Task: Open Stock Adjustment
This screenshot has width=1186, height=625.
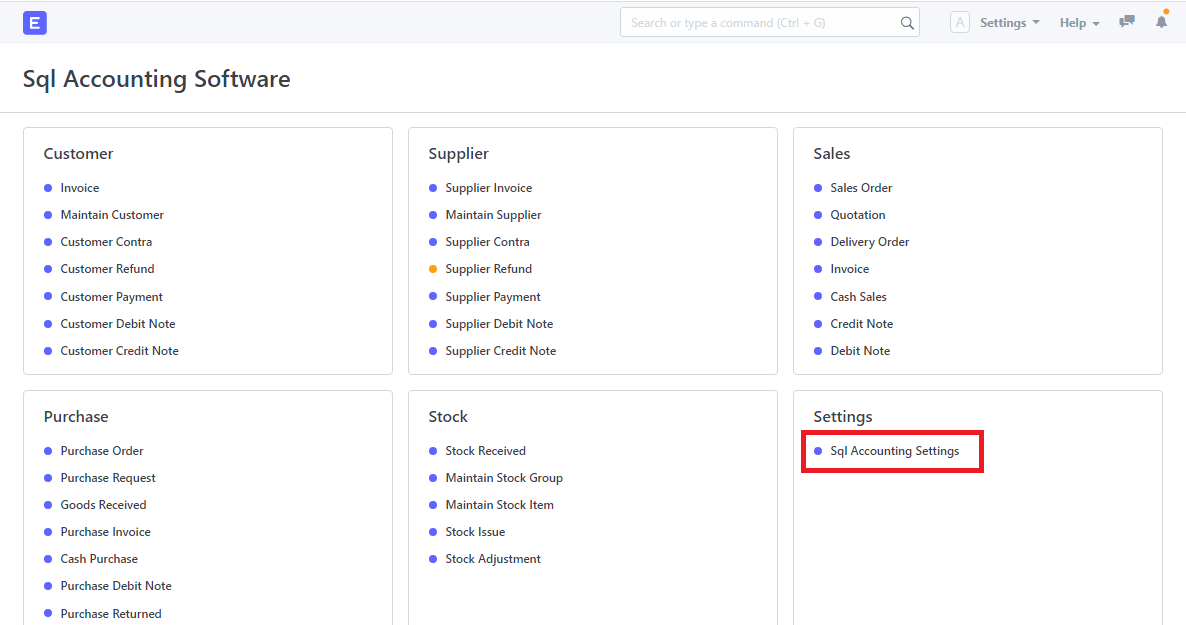Action: [493, 559]
